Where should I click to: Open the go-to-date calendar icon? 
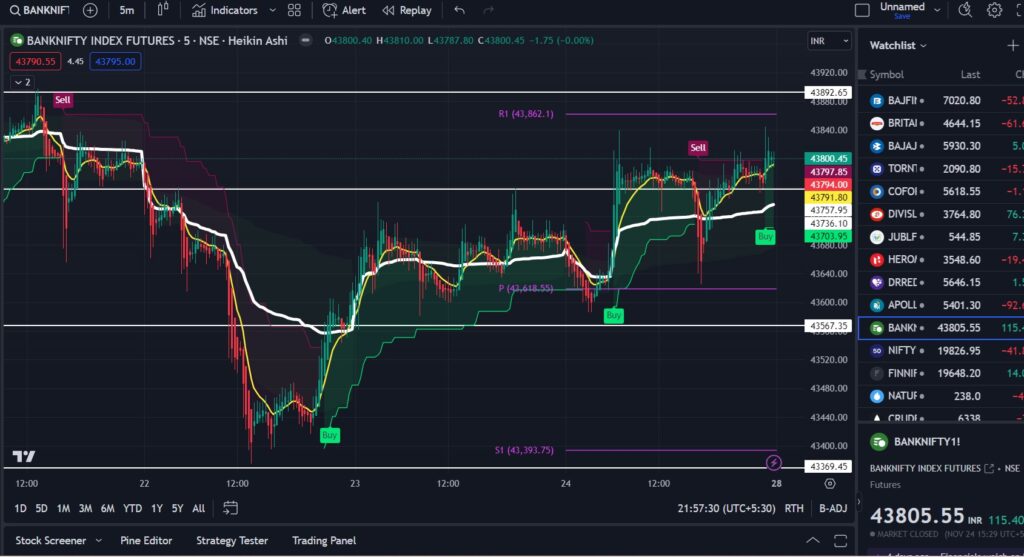[230, 508]
